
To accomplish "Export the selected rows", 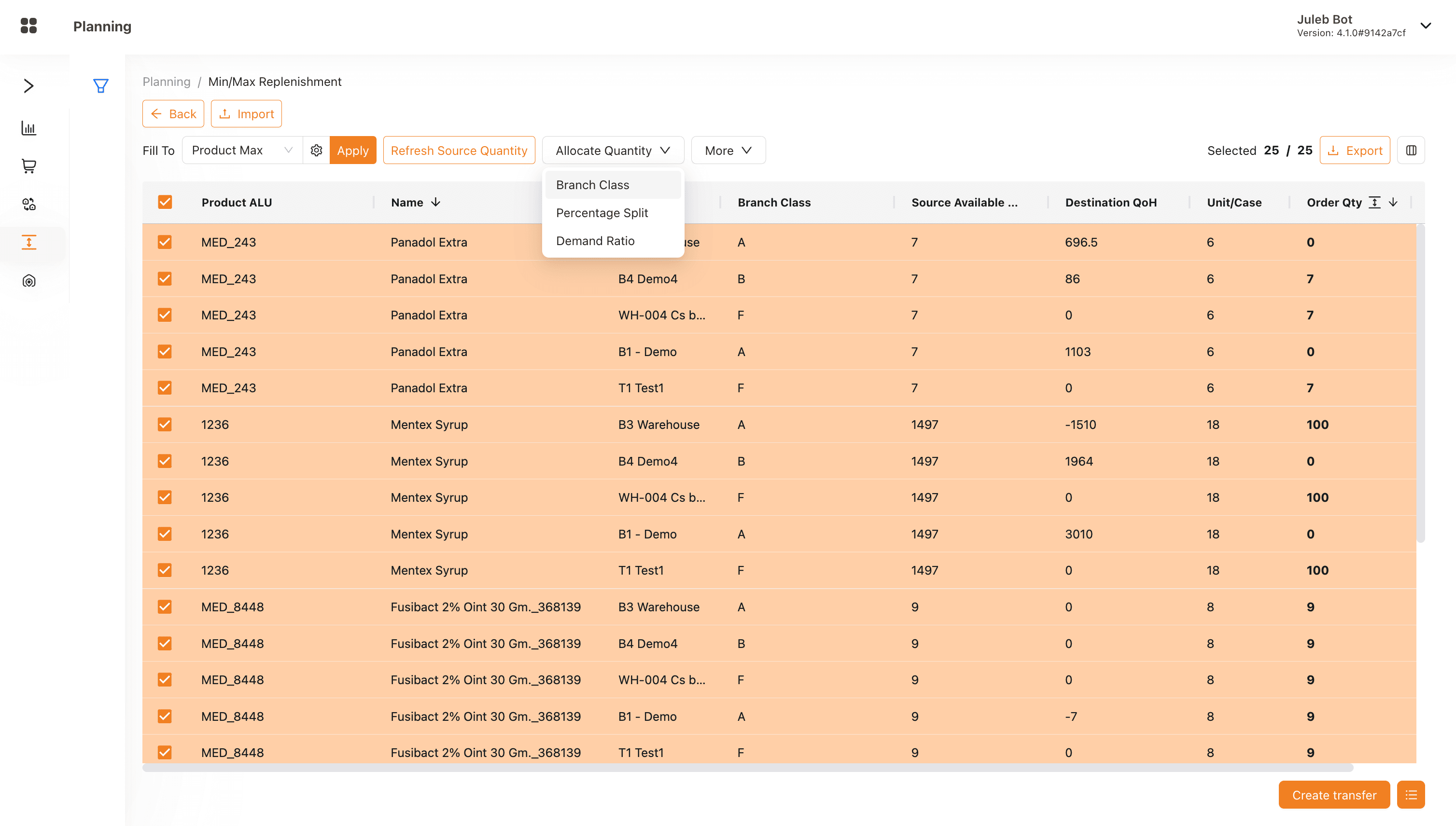I will [1355, 151].
